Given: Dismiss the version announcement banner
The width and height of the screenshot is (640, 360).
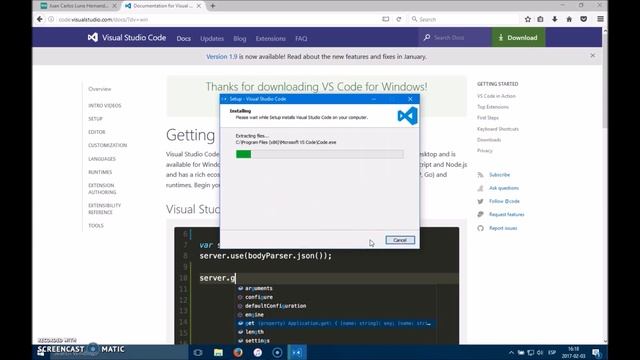Looking at the screenshot, I should [593, 56].
